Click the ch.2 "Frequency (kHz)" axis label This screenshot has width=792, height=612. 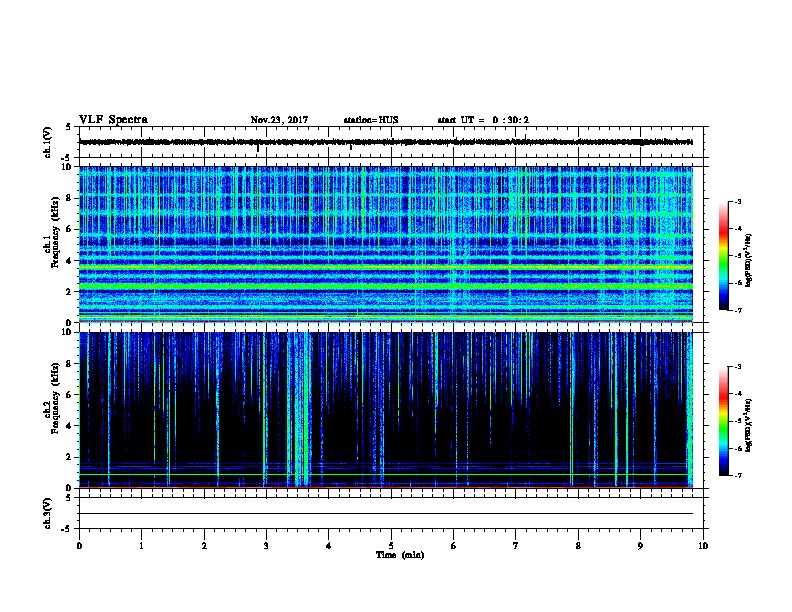(x=56, y=398)
